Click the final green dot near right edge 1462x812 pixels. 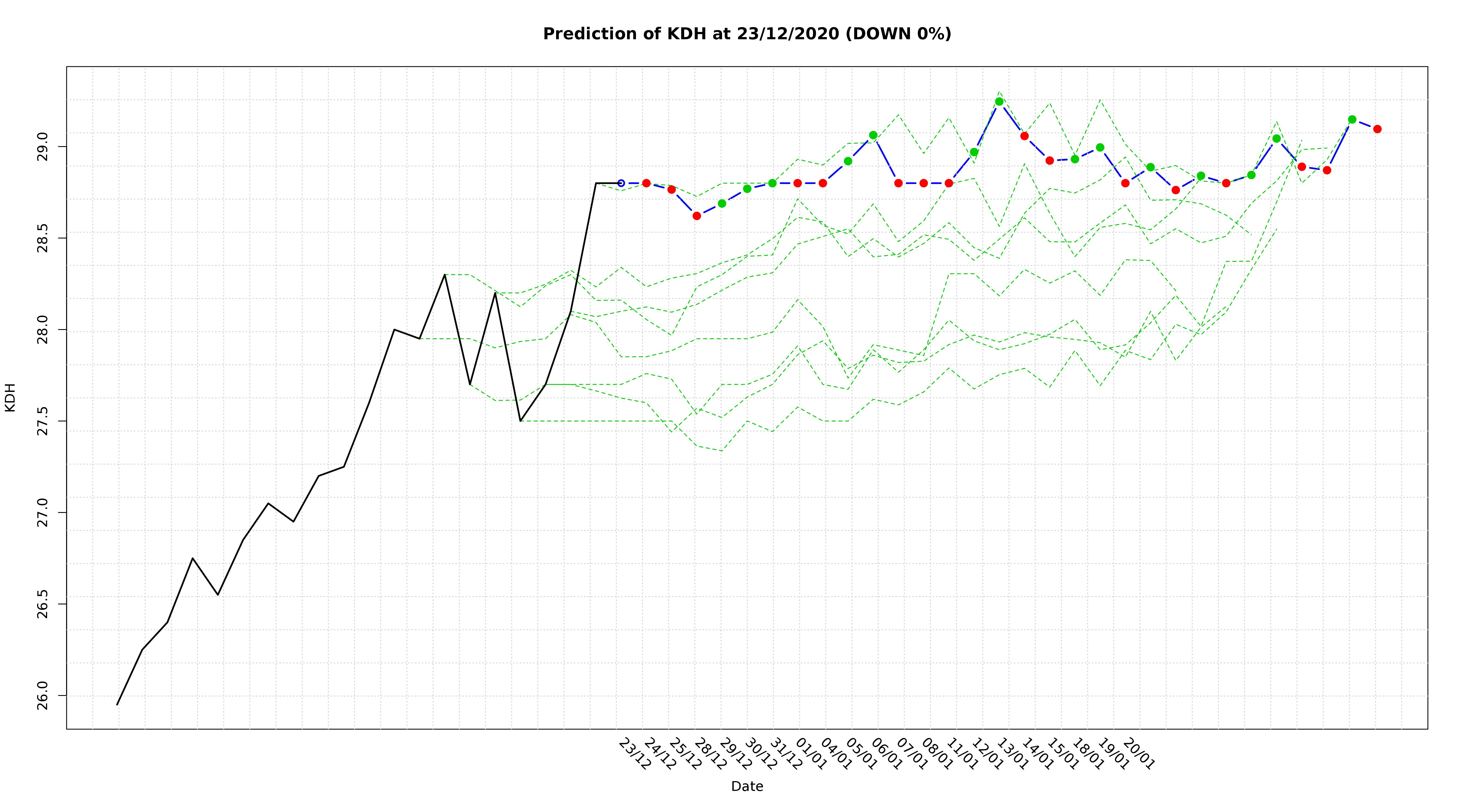(x=1352, y=120)
